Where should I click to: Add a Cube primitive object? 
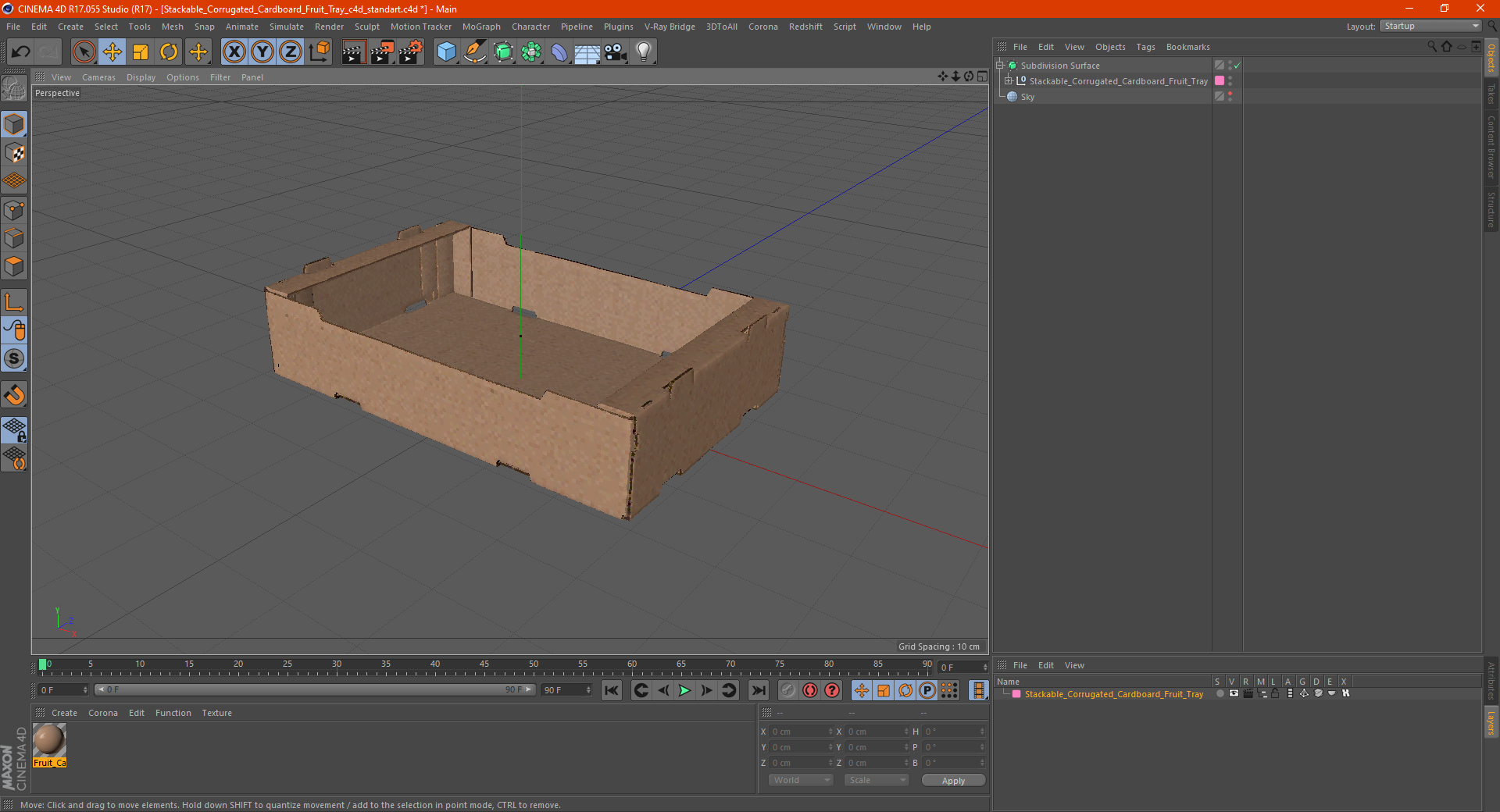446,52
